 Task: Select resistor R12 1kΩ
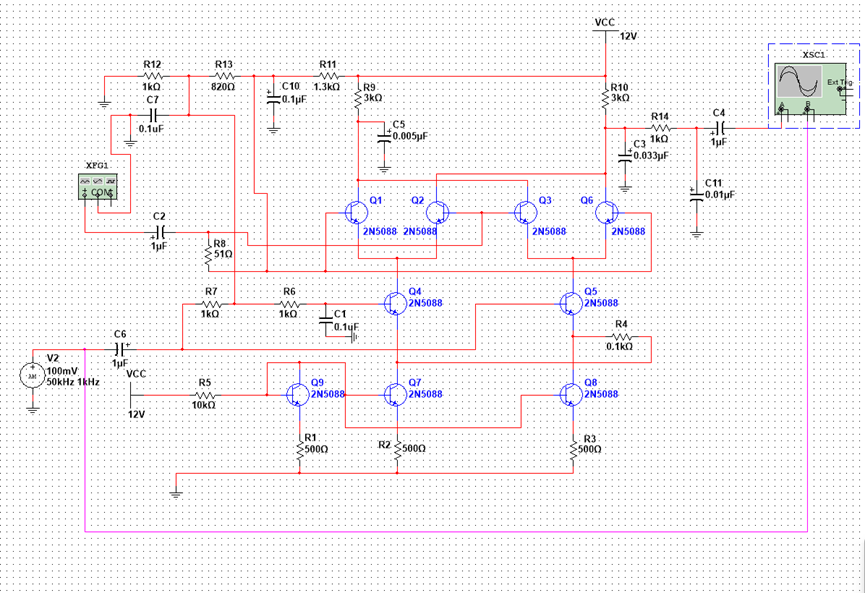[152, 76]
